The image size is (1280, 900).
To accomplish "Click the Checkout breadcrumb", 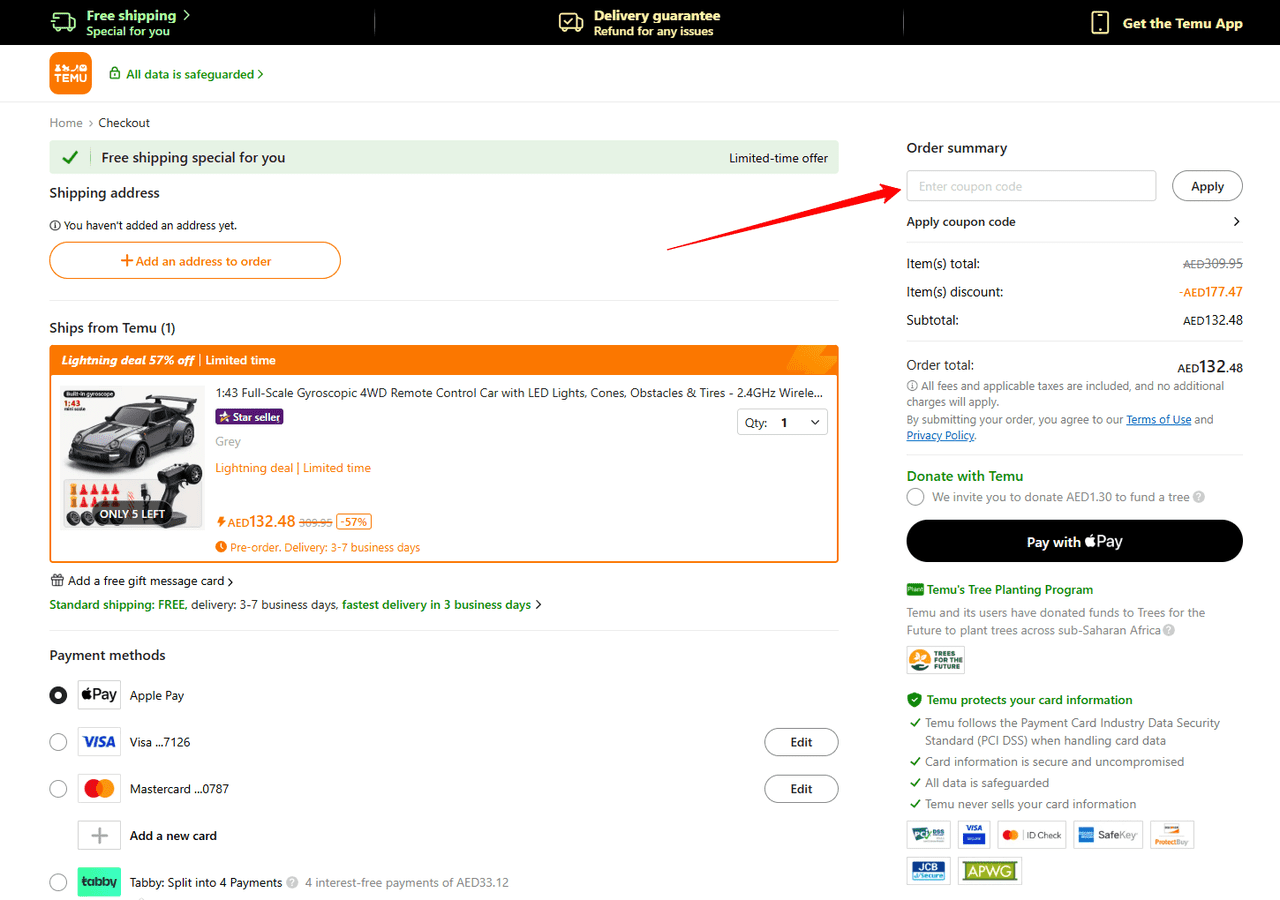I will tap(124, 123).
